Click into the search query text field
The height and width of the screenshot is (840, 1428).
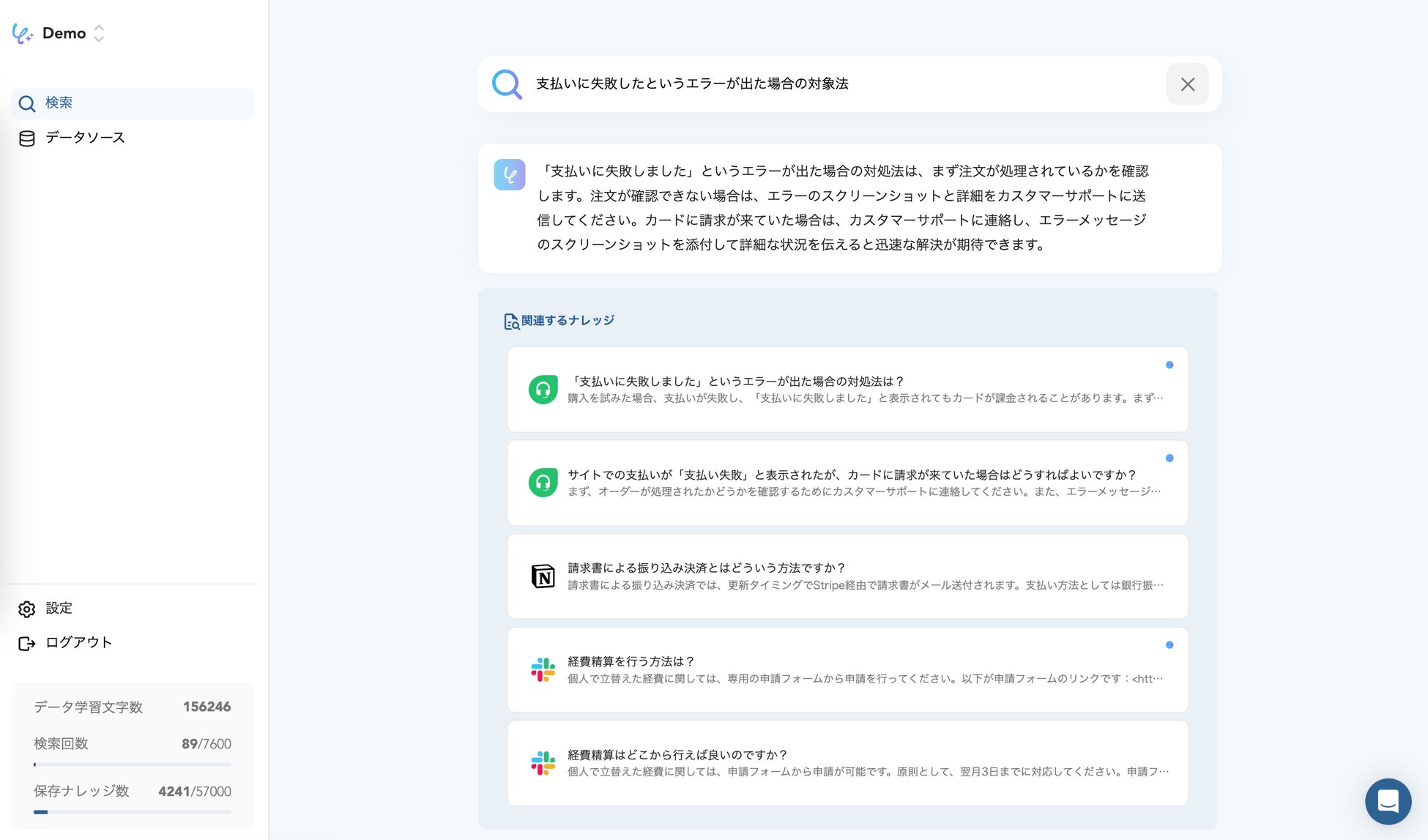[842, 84]
